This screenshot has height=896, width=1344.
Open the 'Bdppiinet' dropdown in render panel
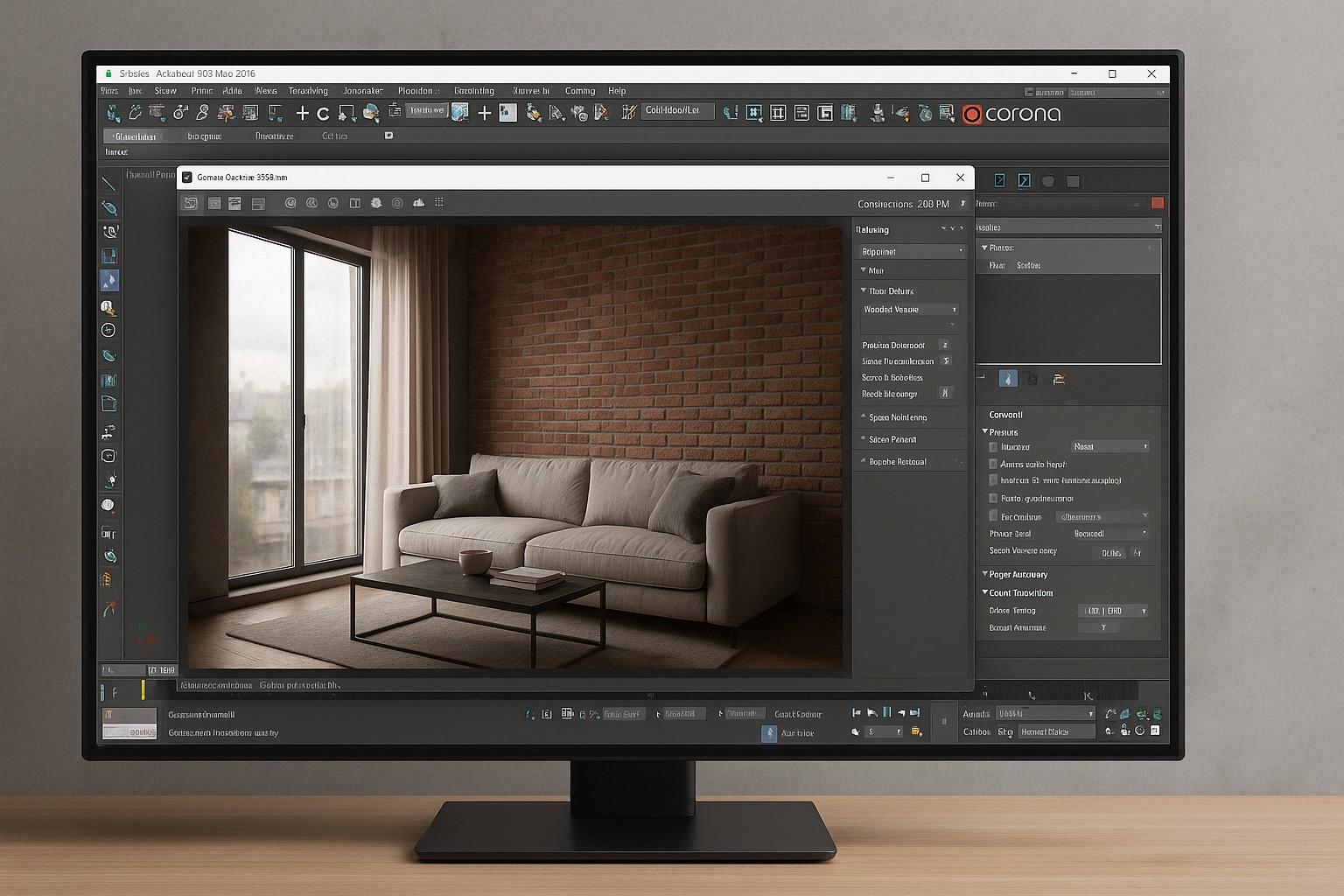[911, 251]
